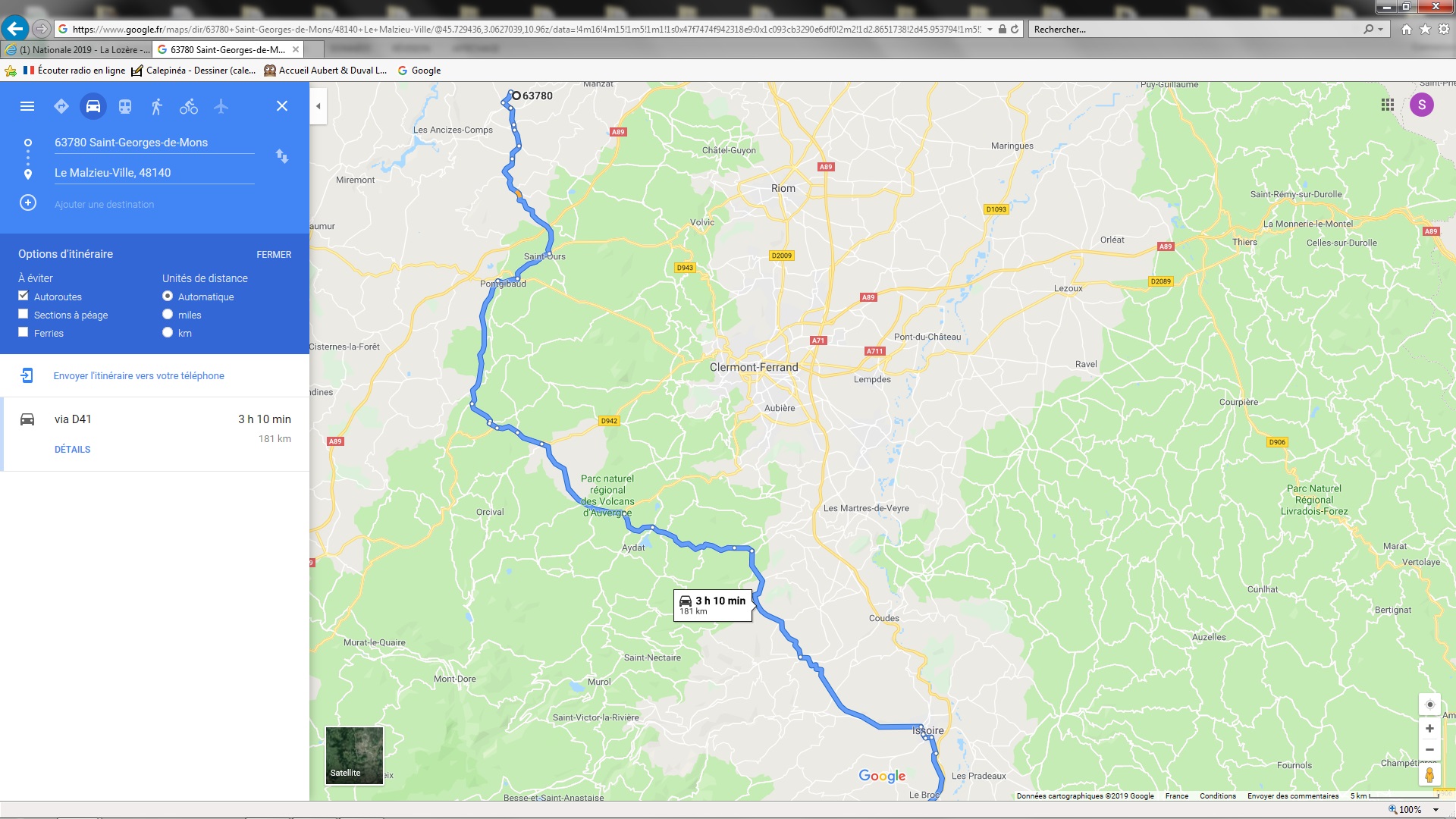The image size is (1456, 819).
Task: Edit the origin field Saint-Georges-de-Mons
Action: tap(154, 143)
